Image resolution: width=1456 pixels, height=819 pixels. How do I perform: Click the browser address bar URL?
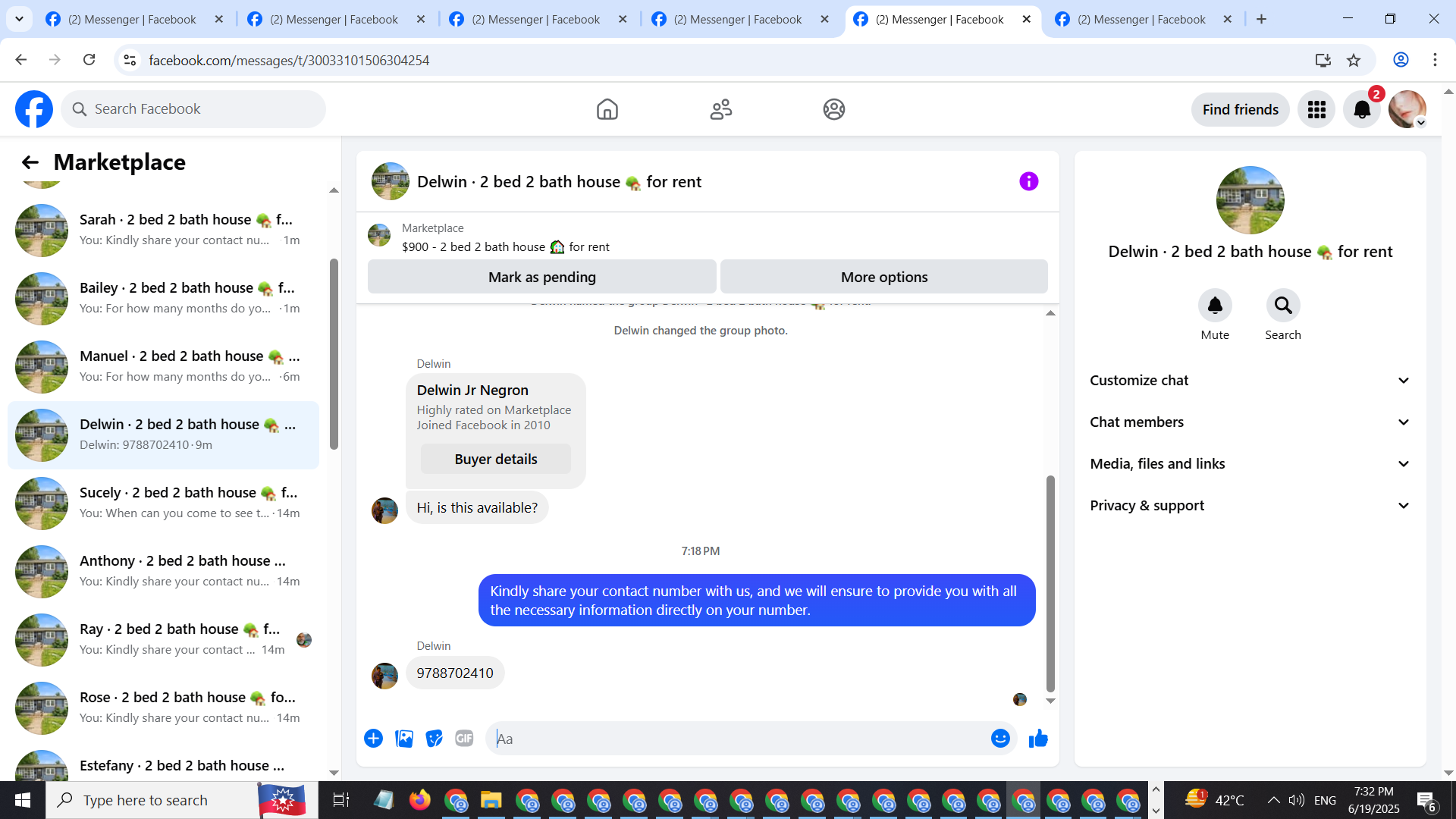[289, 60]
